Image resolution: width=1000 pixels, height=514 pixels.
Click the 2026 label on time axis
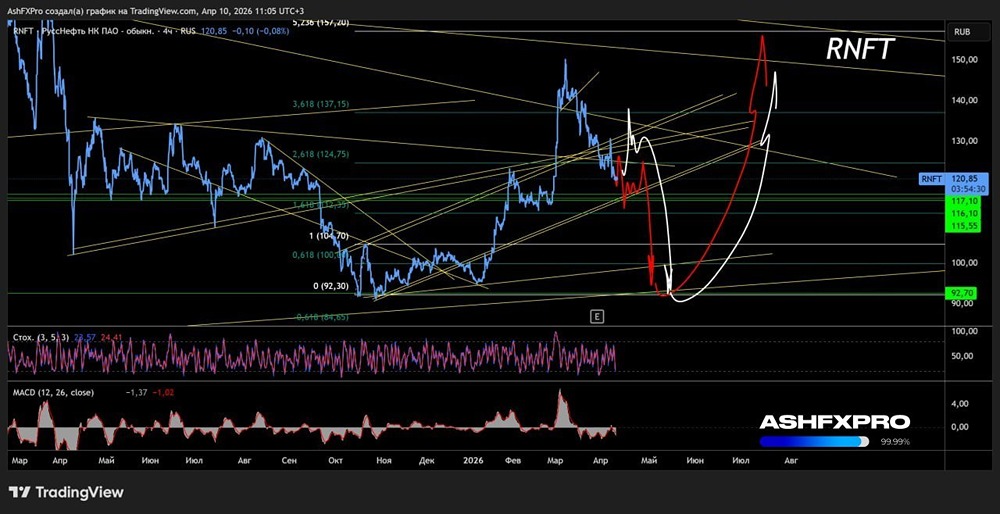tap(474, 459)
